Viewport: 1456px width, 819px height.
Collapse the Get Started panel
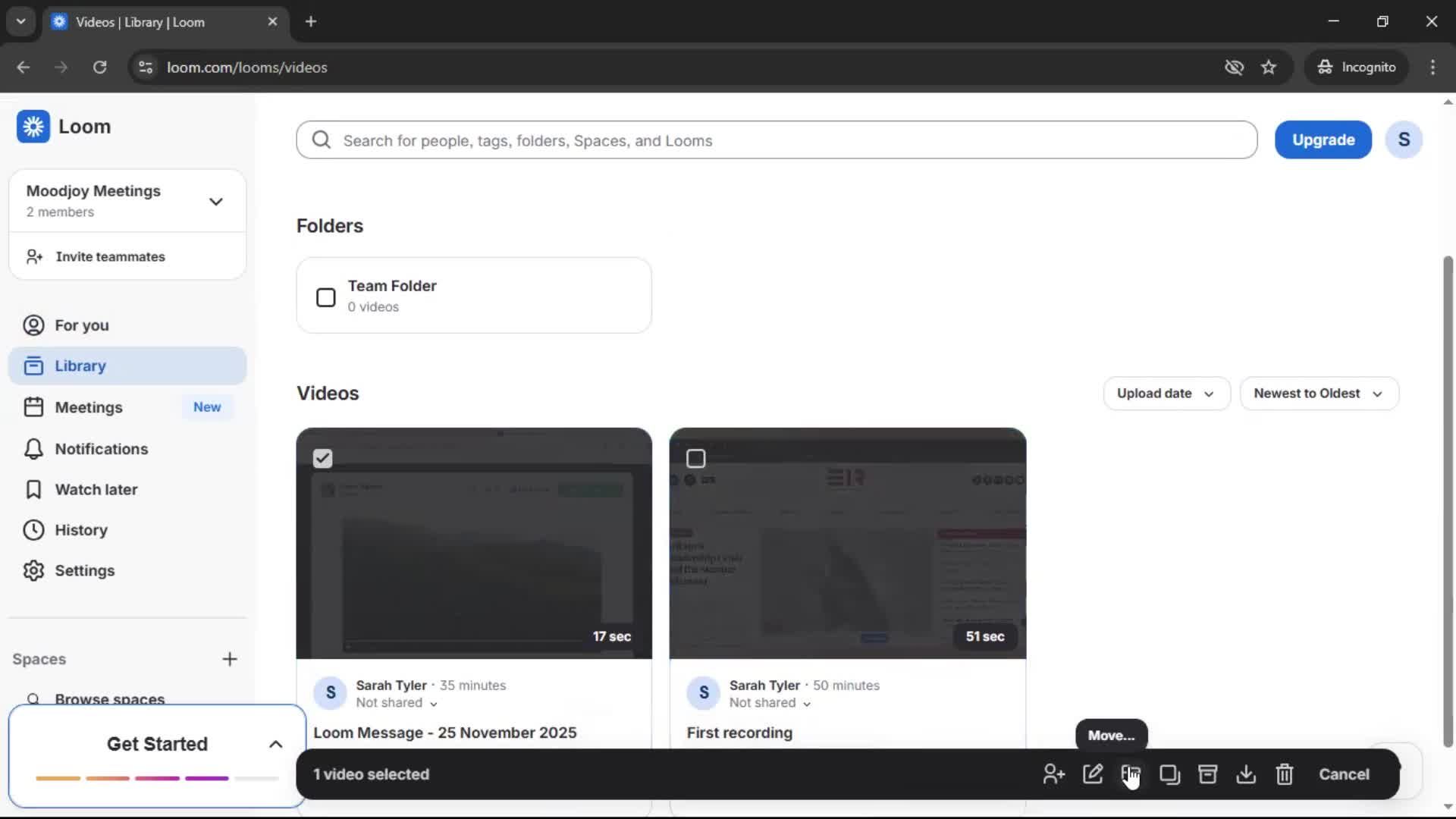[x=275, y=744]
